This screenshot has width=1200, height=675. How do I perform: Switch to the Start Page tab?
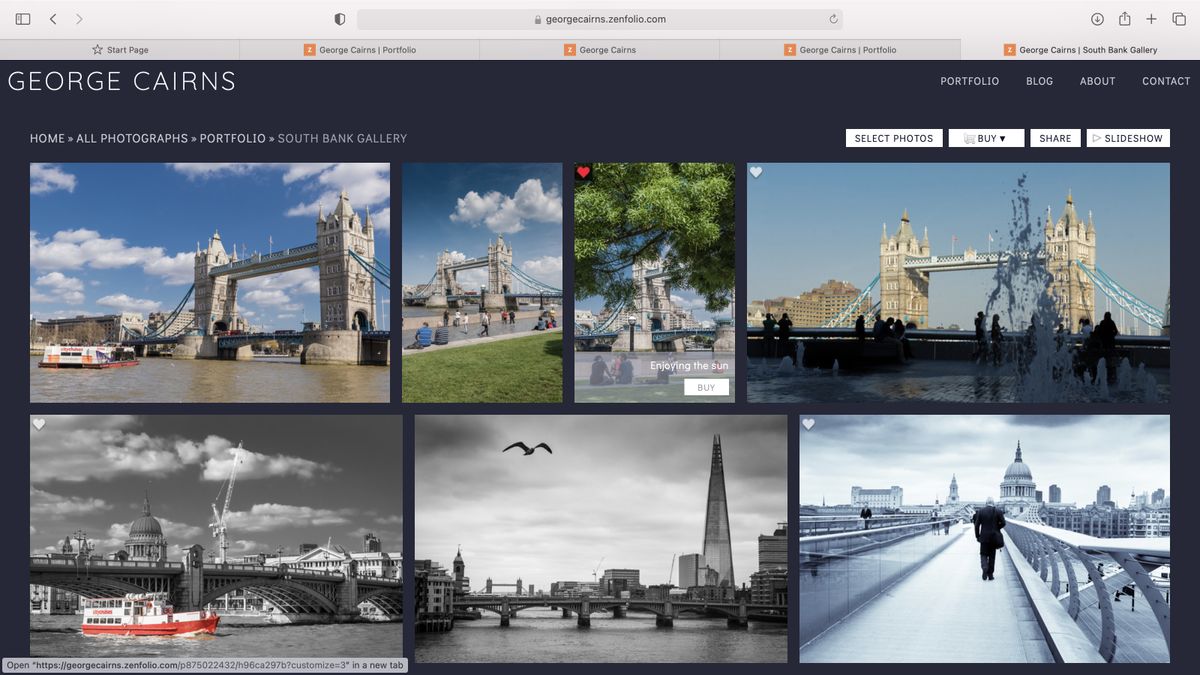click(x=119, y=49)
